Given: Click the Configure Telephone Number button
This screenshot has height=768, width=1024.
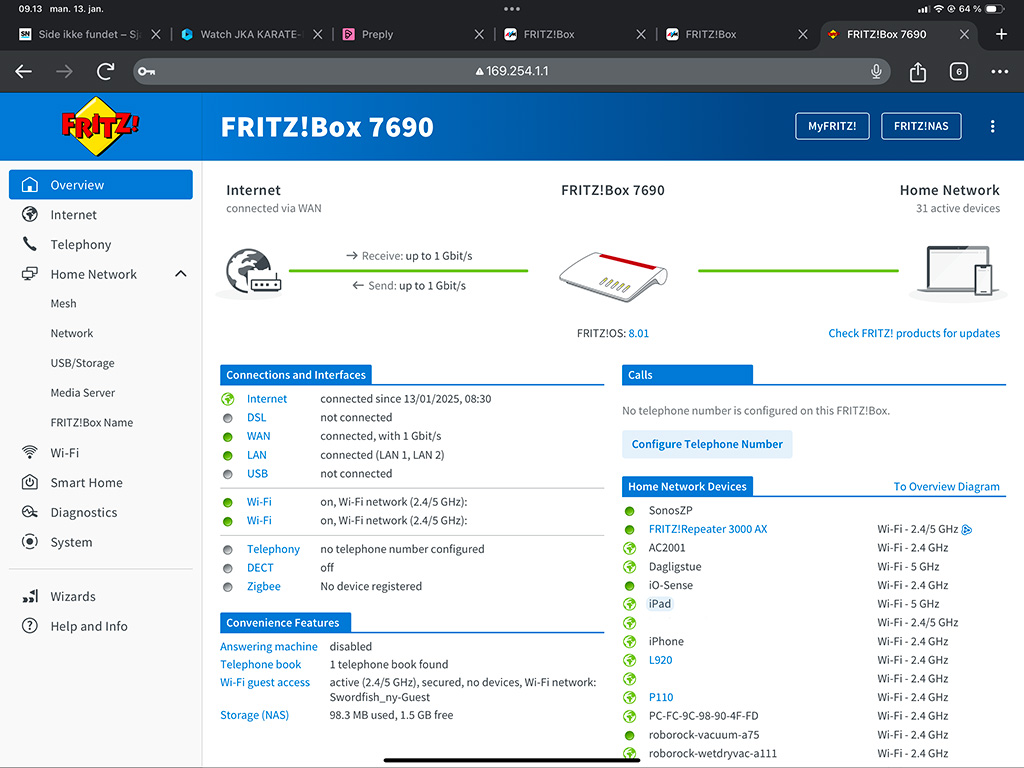Looking at the screenshot, I should 707,445.
